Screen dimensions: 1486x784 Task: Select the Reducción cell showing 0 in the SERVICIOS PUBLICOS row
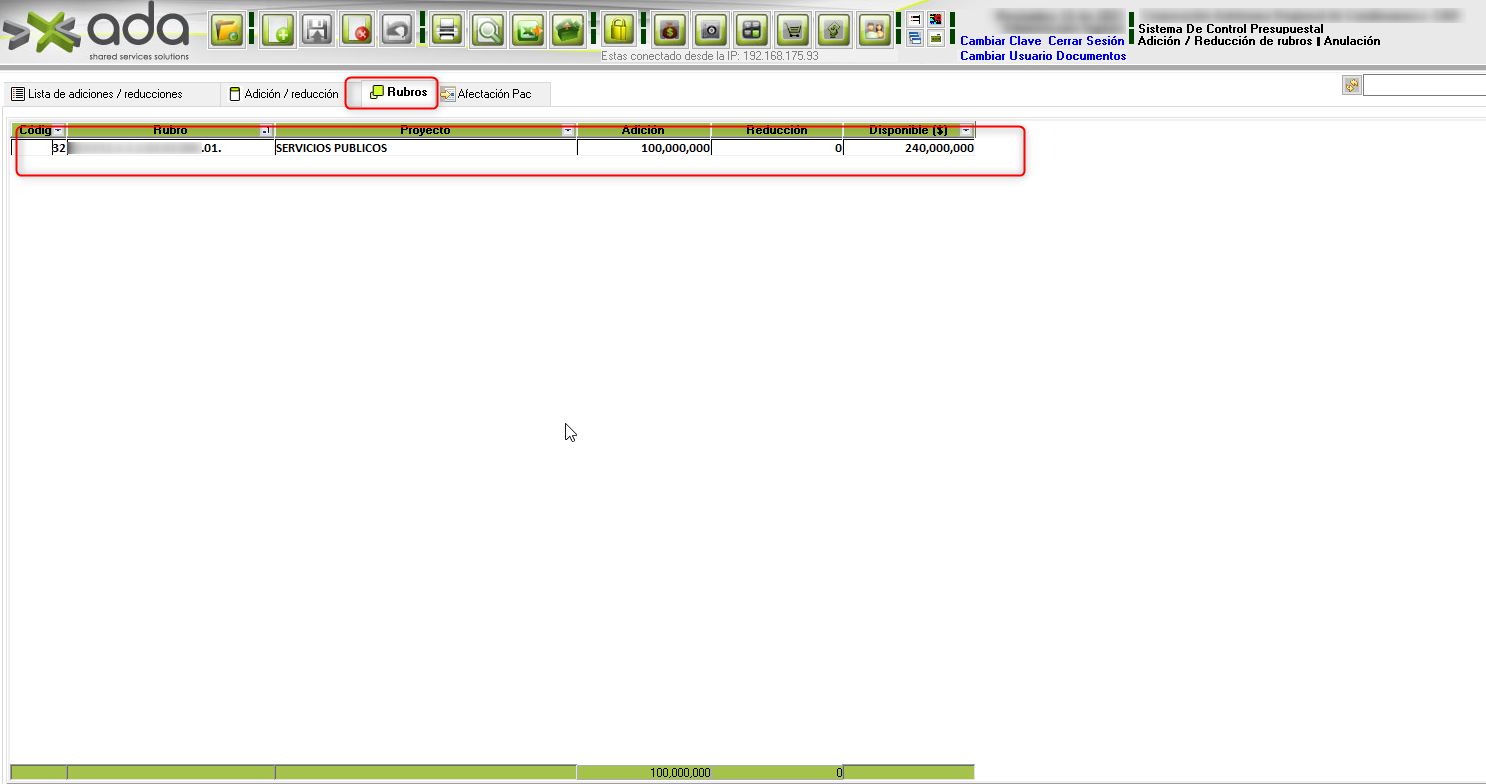pos(777,148)
